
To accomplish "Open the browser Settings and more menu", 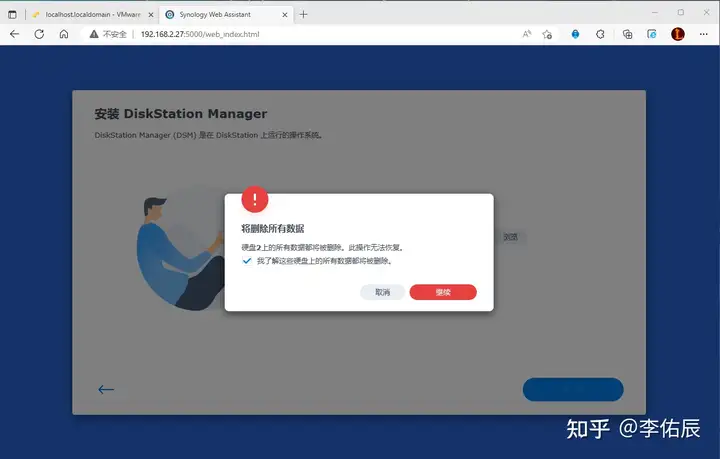I will click(x=703, y=34).
